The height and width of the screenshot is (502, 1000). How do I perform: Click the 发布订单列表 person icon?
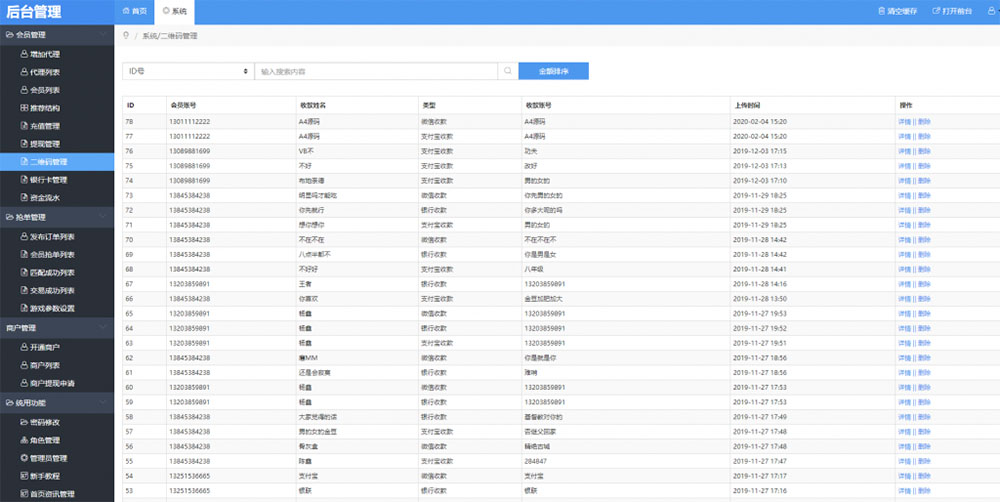point(24,237)
